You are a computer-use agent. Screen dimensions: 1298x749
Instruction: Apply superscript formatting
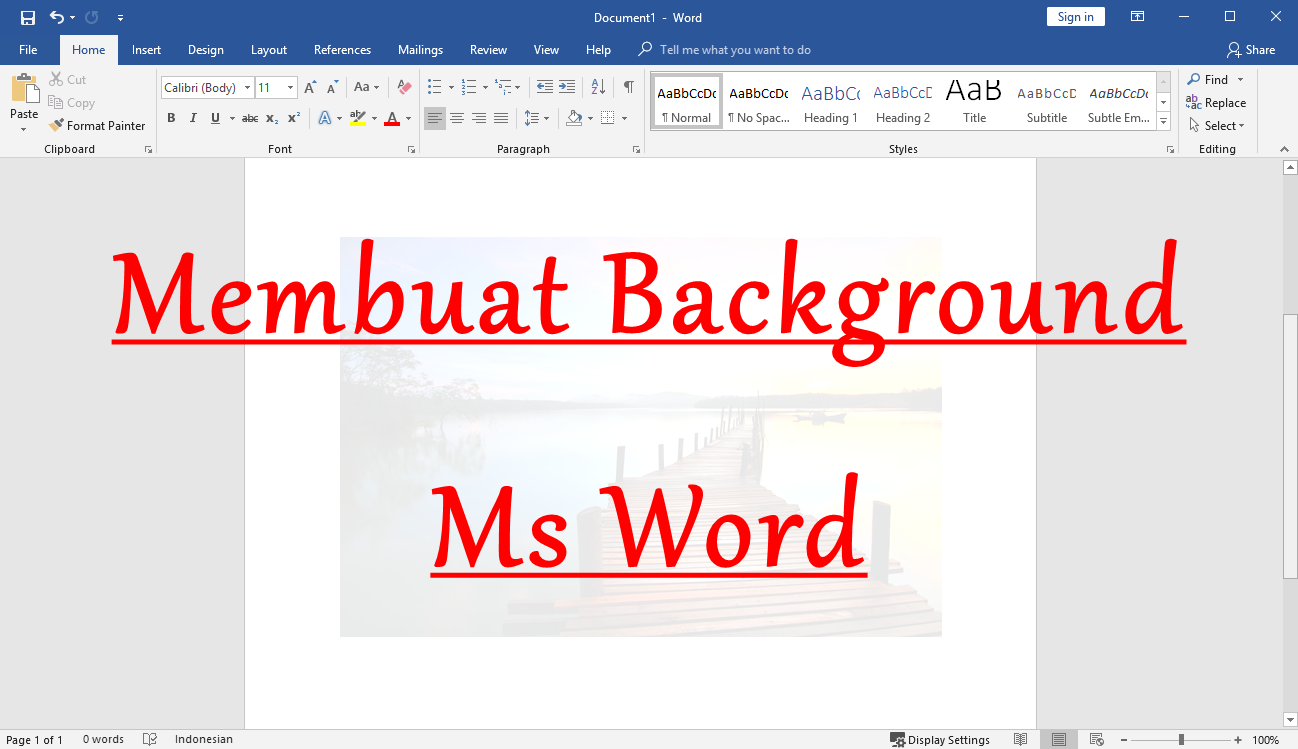coord(294,118)
